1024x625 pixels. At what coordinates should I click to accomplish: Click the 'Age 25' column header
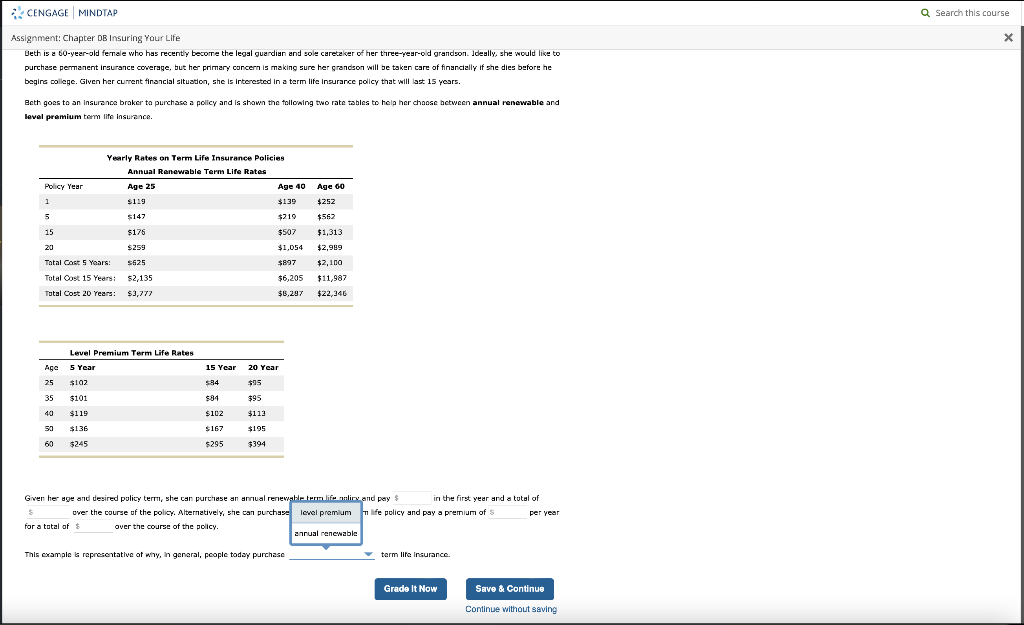[141, 186]
